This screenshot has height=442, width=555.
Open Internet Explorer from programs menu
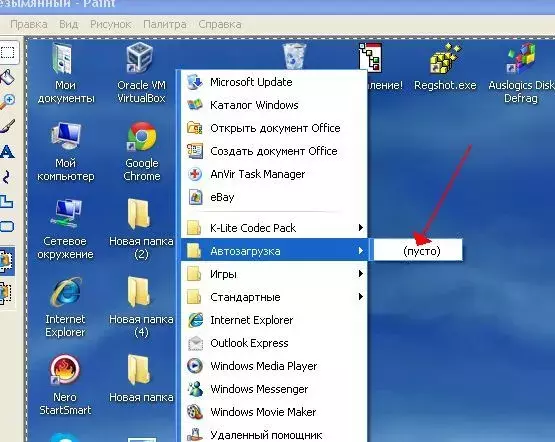274,320
